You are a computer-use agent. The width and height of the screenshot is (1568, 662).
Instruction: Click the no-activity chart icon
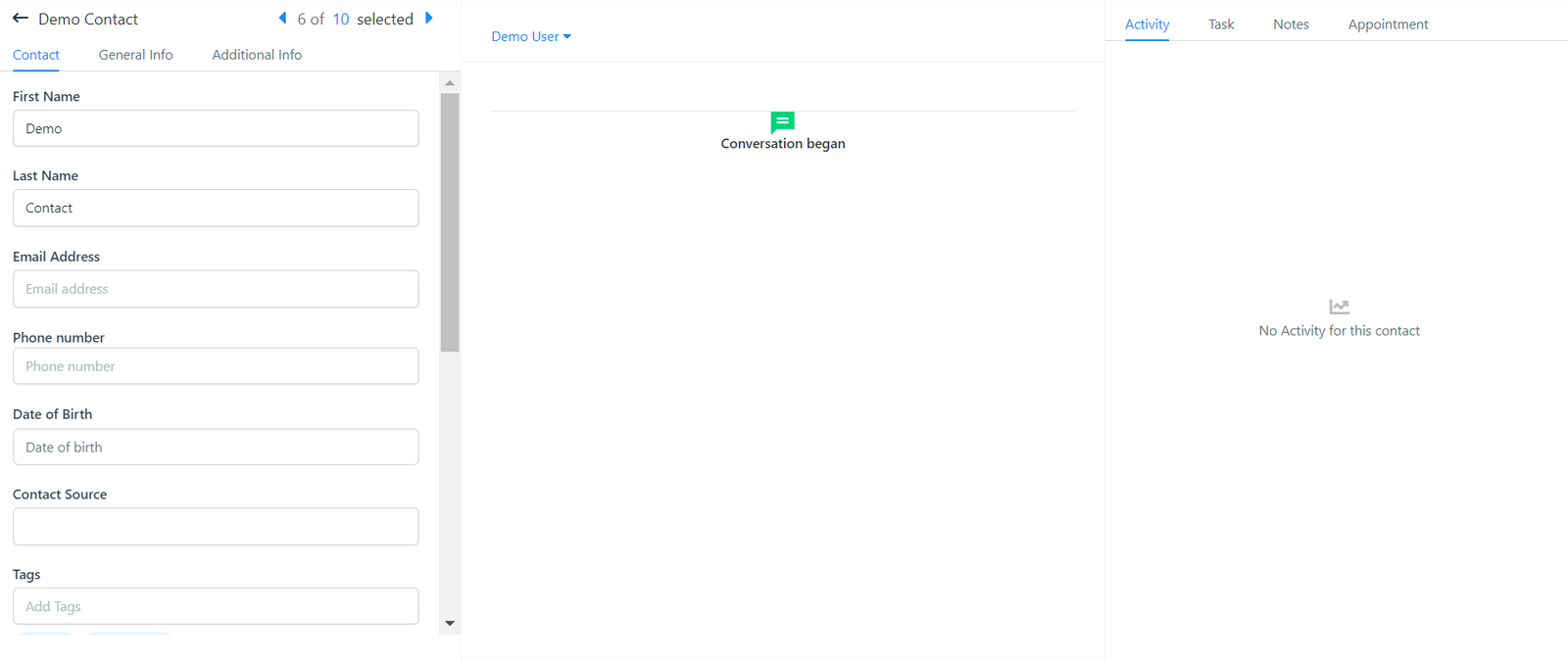pyautogui.click(x=1339, y=307)
